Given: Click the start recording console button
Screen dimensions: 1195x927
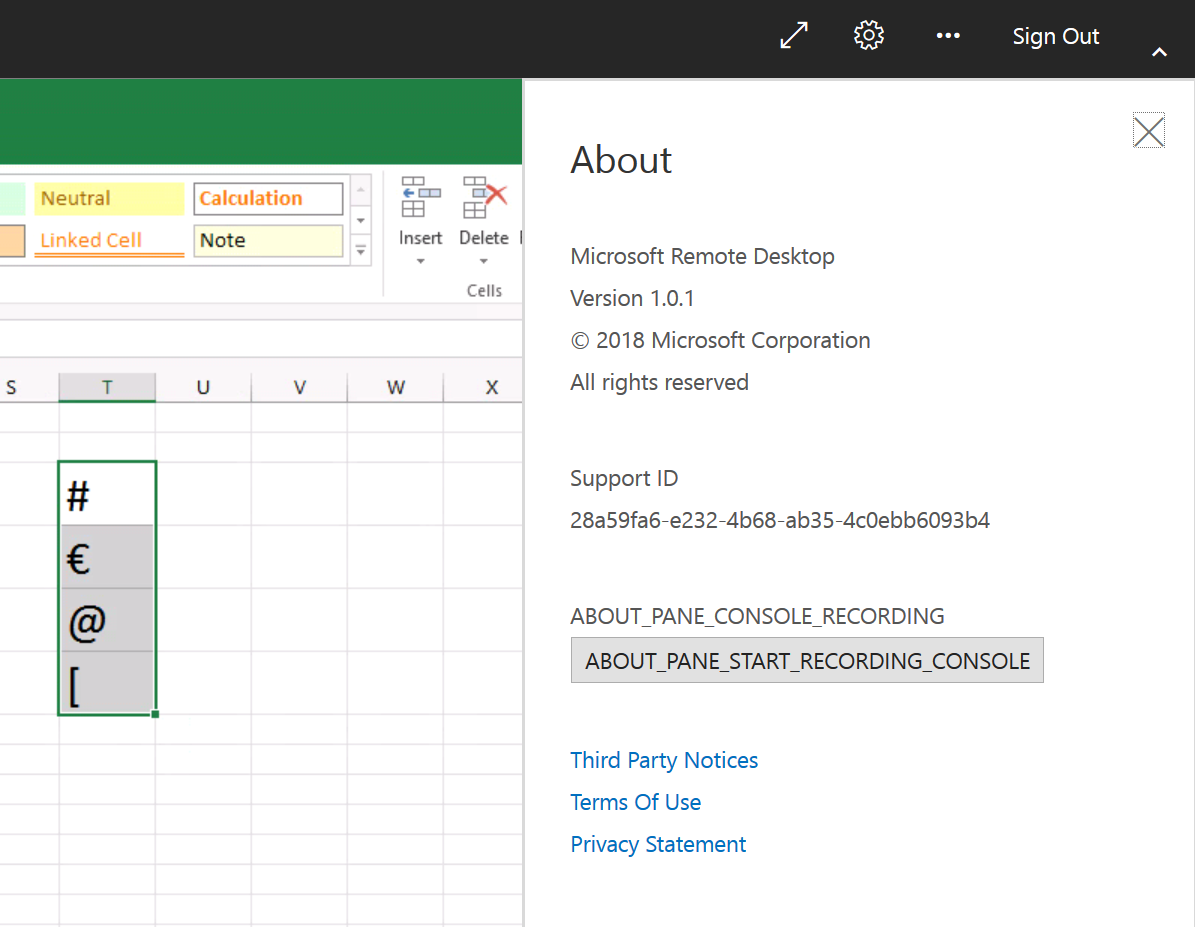Looking at the screenshot, I should point(807,661).
